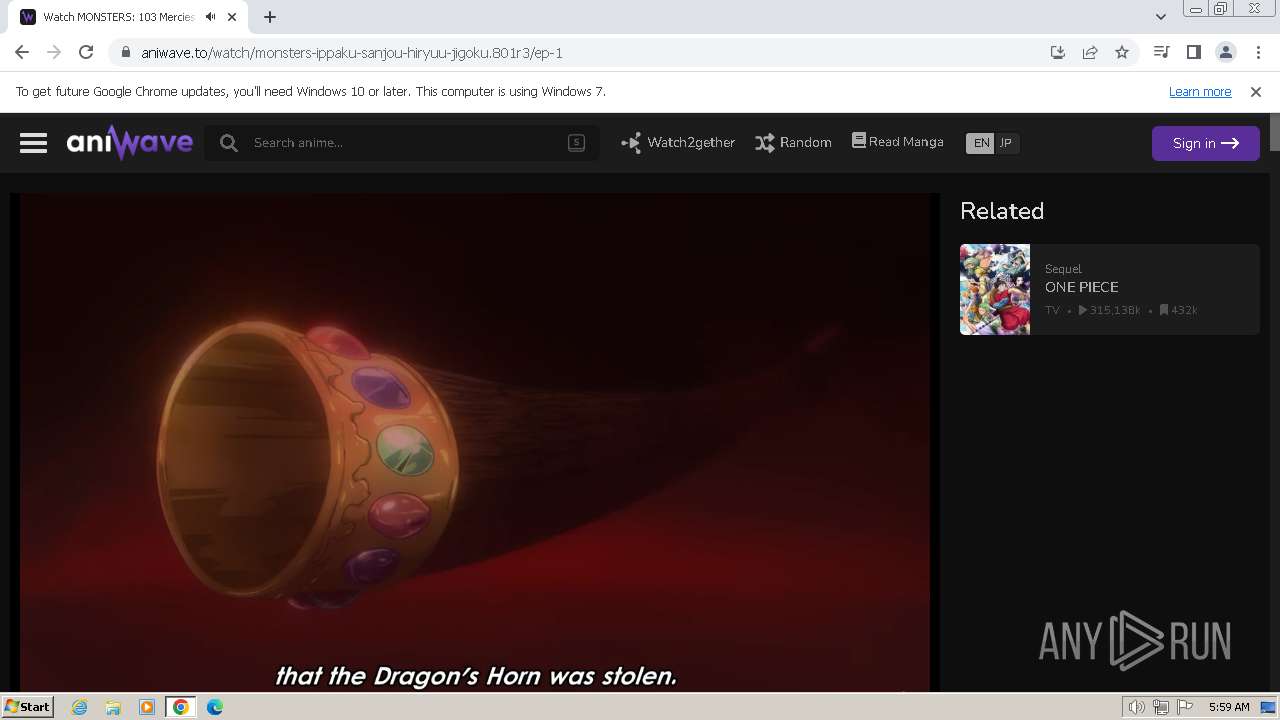Open the Chrome profile icon

coord(1225,53)
